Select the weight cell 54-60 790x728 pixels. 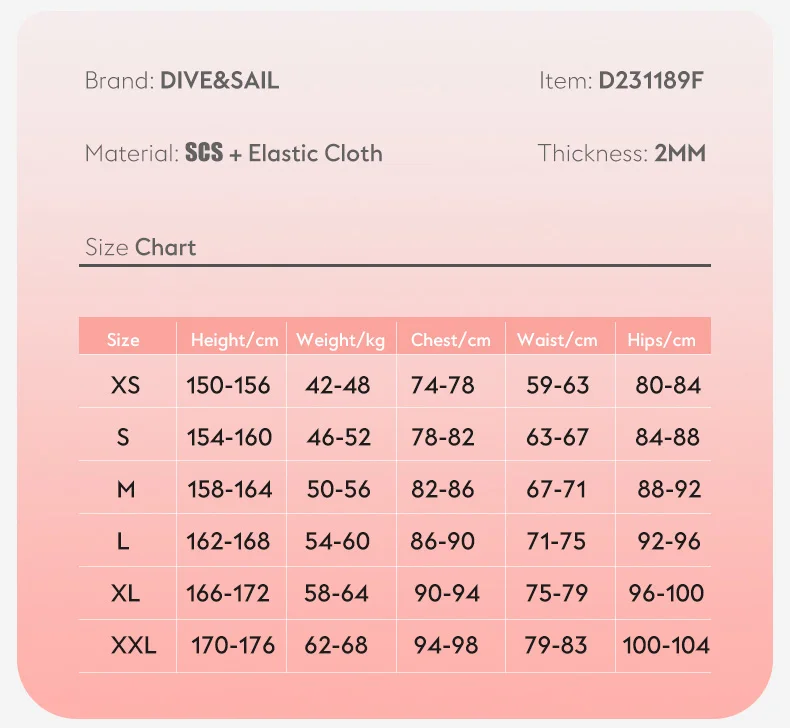338,541
